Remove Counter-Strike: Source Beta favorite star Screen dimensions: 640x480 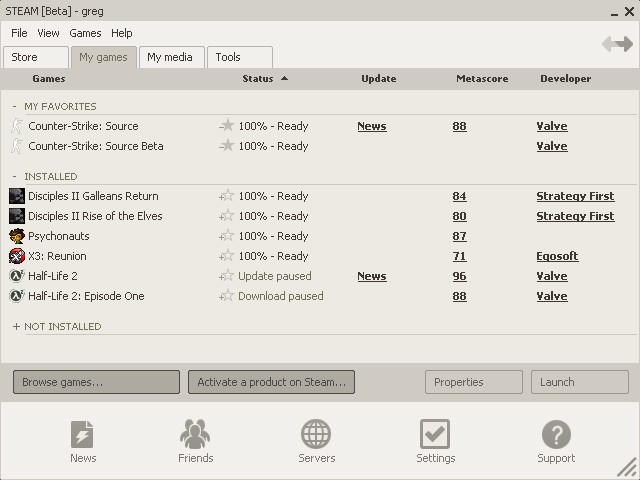(x=227, y=146)
